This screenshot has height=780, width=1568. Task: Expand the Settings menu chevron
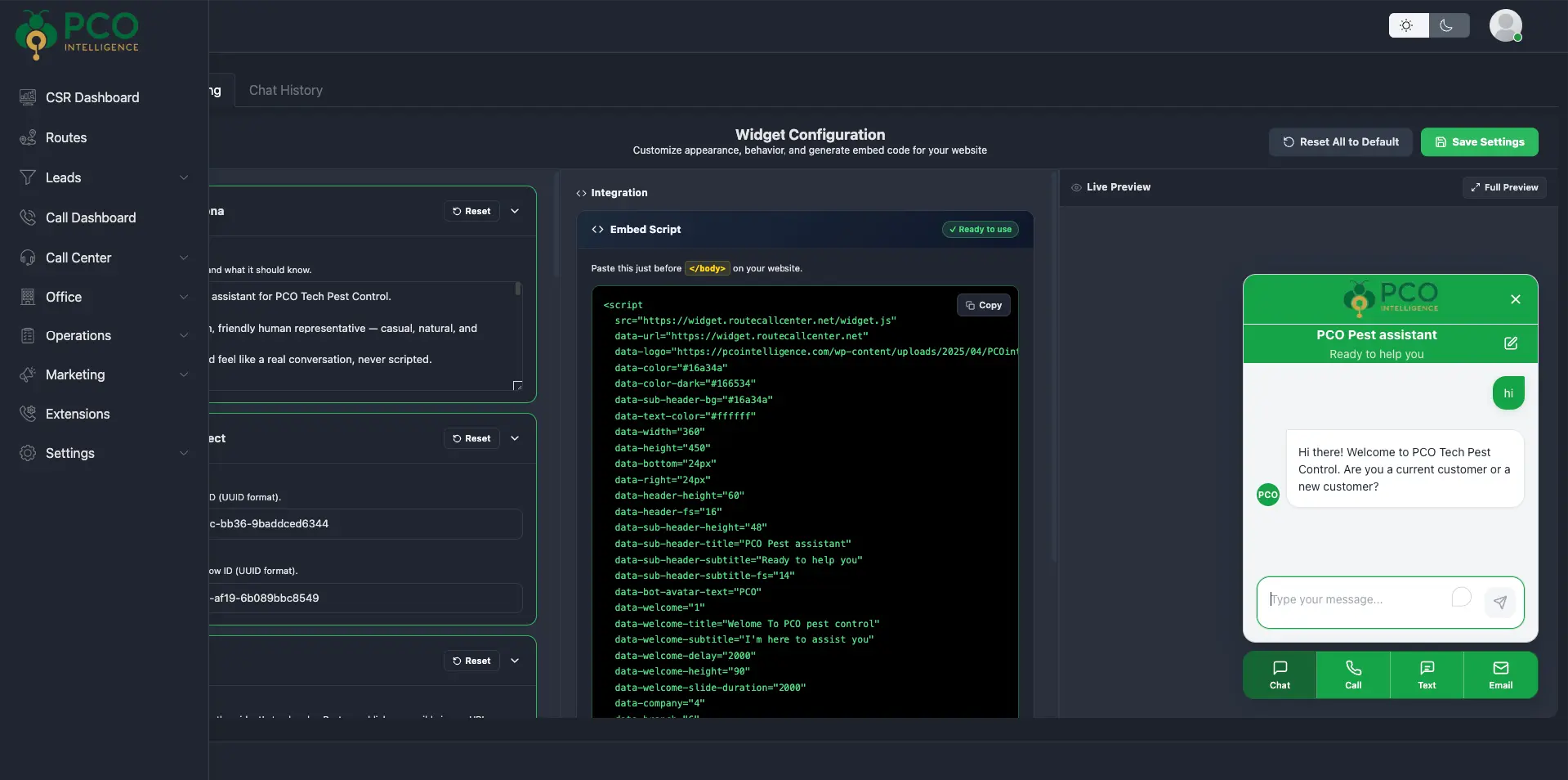[184, 453]
